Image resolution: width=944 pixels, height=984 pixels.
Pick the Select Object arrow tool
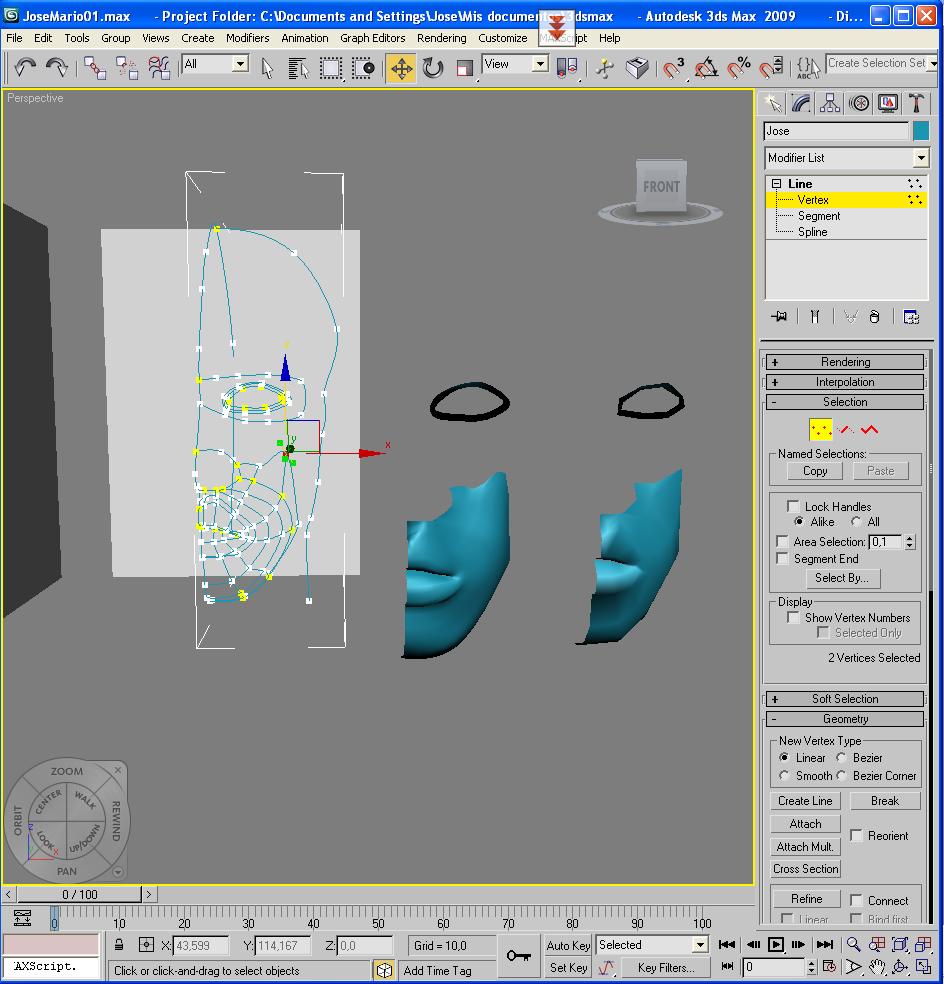pos(267,68)
